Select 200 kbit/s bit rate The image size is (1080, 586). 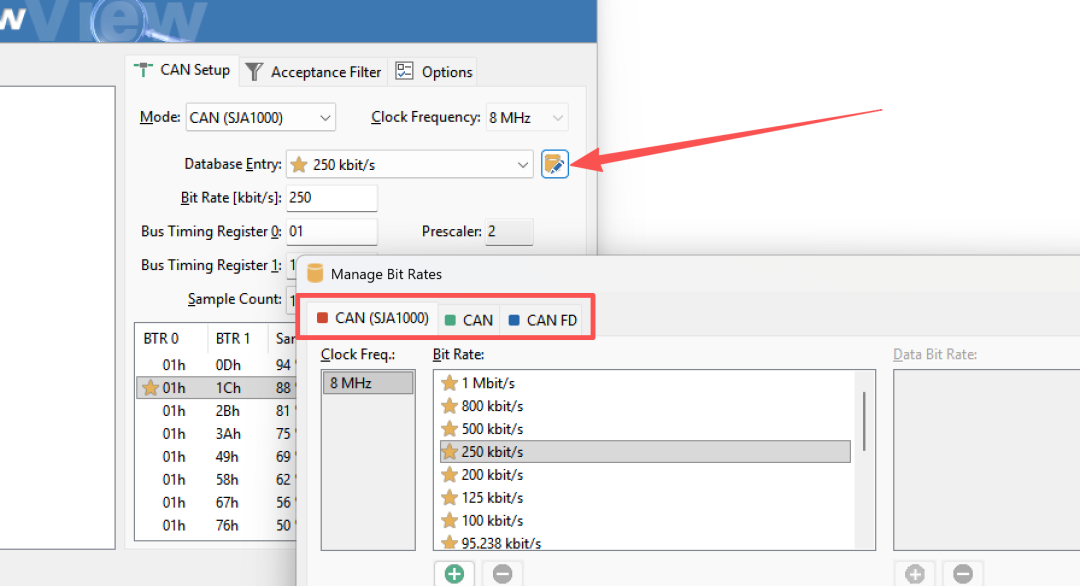point(645,474)
